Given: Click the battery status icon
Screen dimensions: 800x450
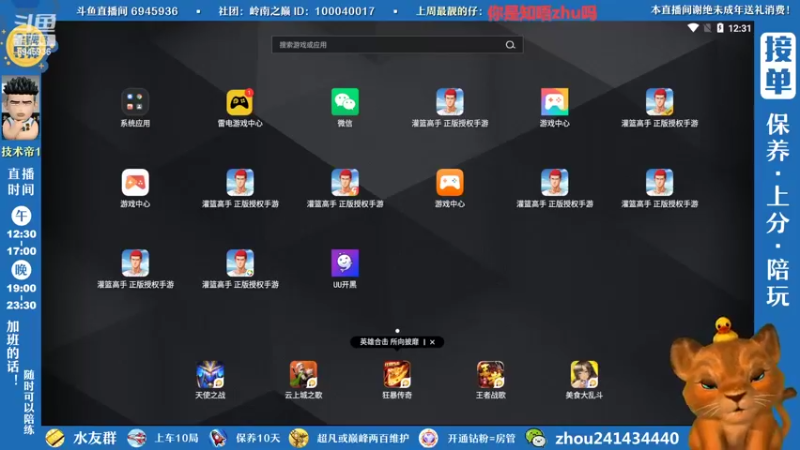Looking at the screenshot, I should pos(720,28).
